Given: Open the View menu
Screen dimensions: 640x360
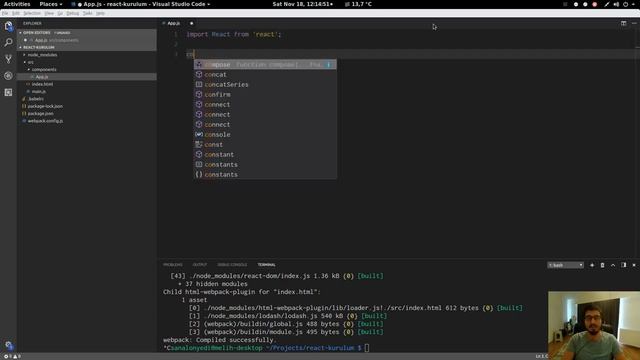Looking at the screenshot, I should 49,13.
